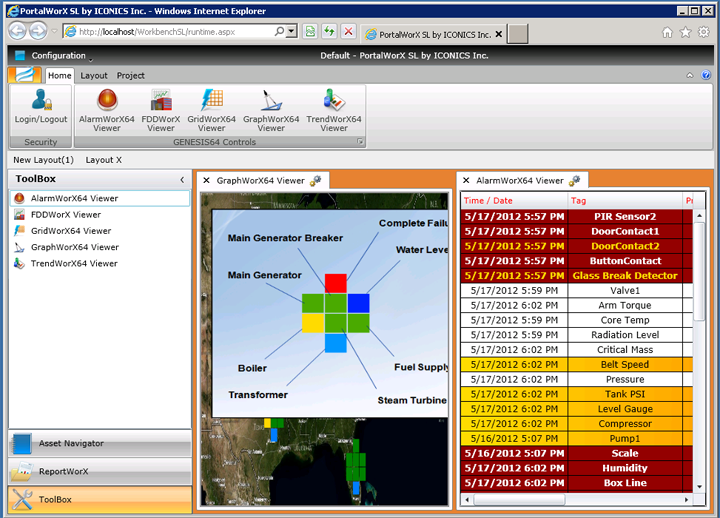The image size is (720, 518).
Task: Open the address bar dropdown arrow
Action: pyautogui.click(x=291, y=31)
